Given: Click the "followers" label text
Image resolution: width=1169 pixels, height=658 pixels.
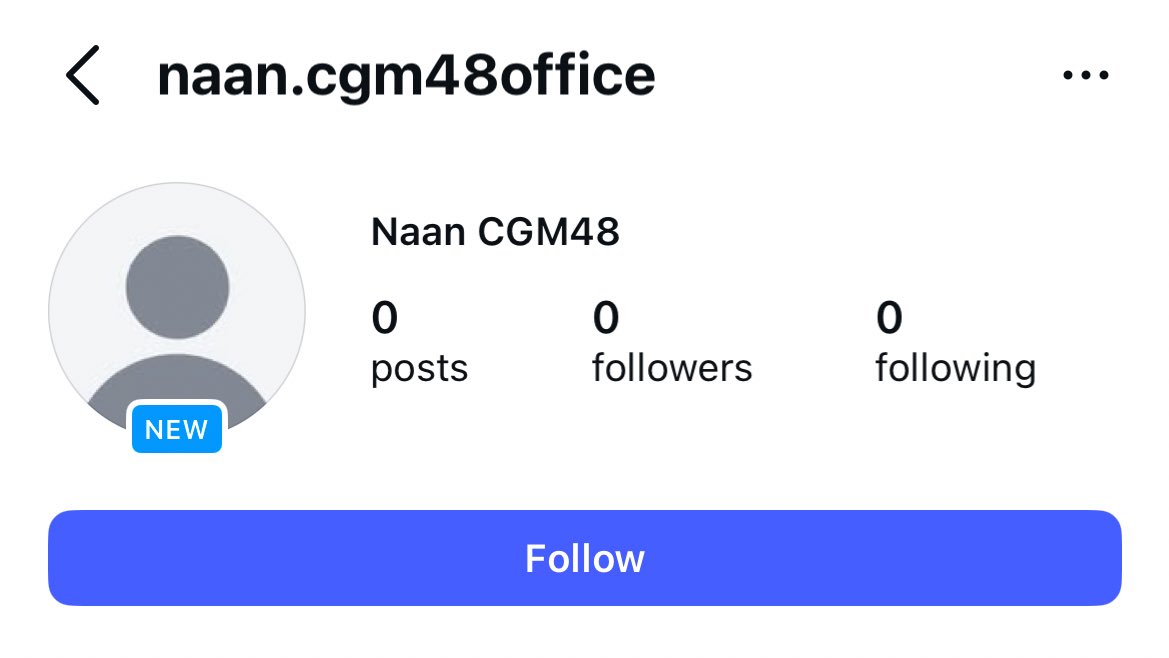Looking at the screenshot, I should pyautogui.click(x=671, y=369).
